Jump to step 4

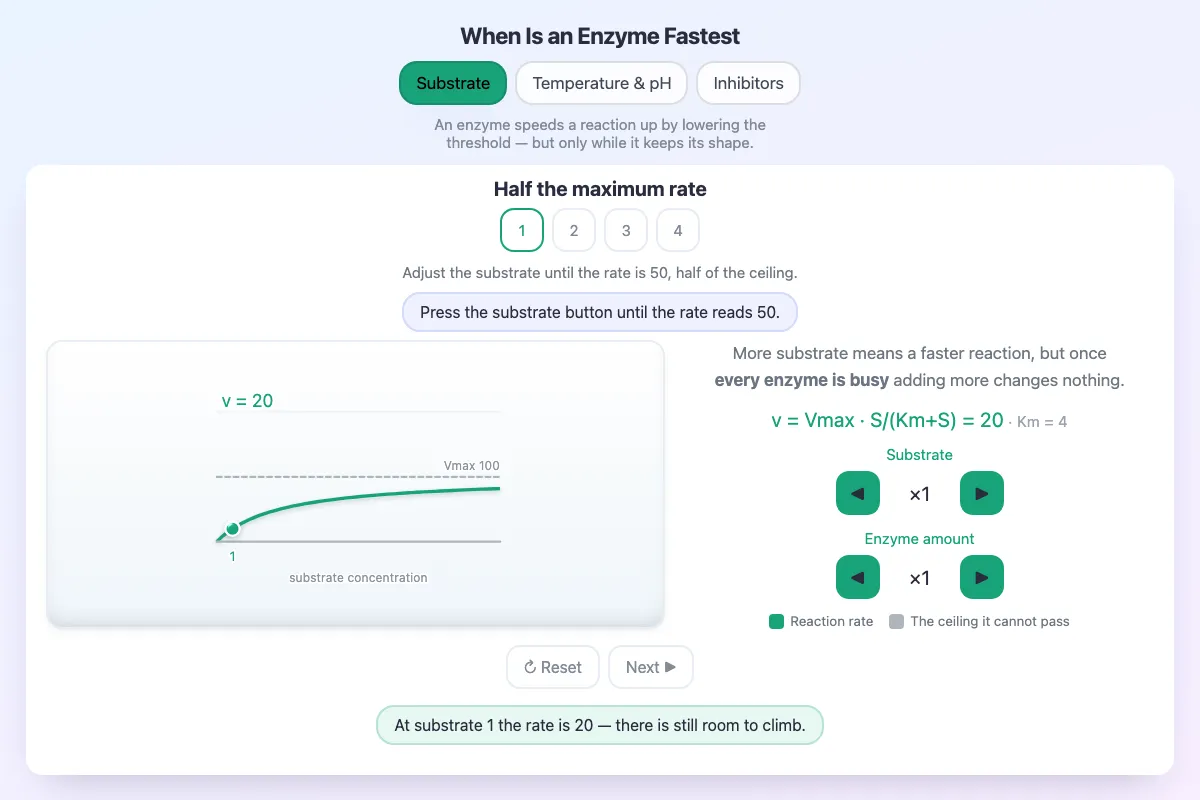pos(678,230)
